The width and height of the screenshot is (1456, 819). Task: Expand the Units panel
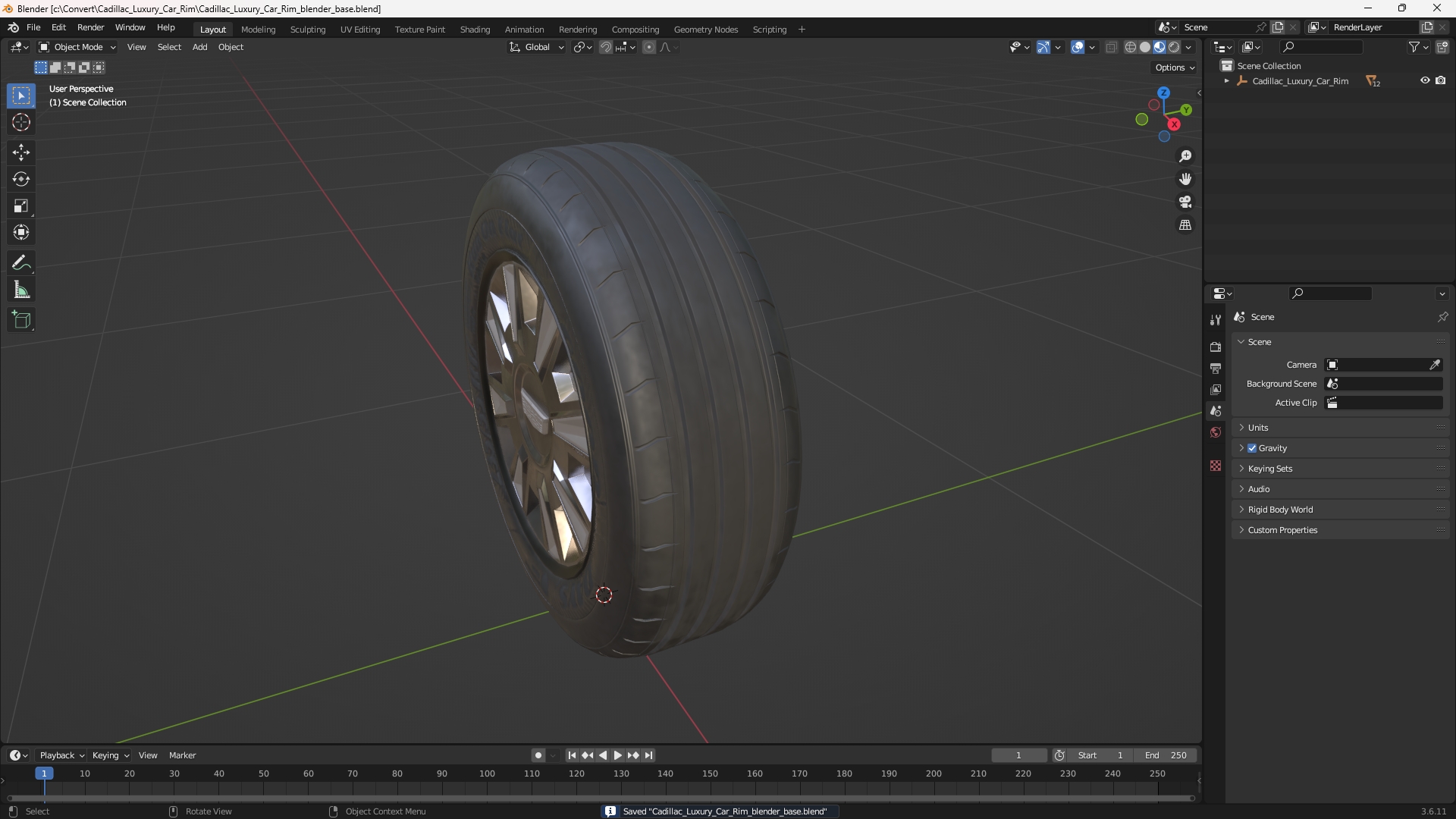[1341, 428]
